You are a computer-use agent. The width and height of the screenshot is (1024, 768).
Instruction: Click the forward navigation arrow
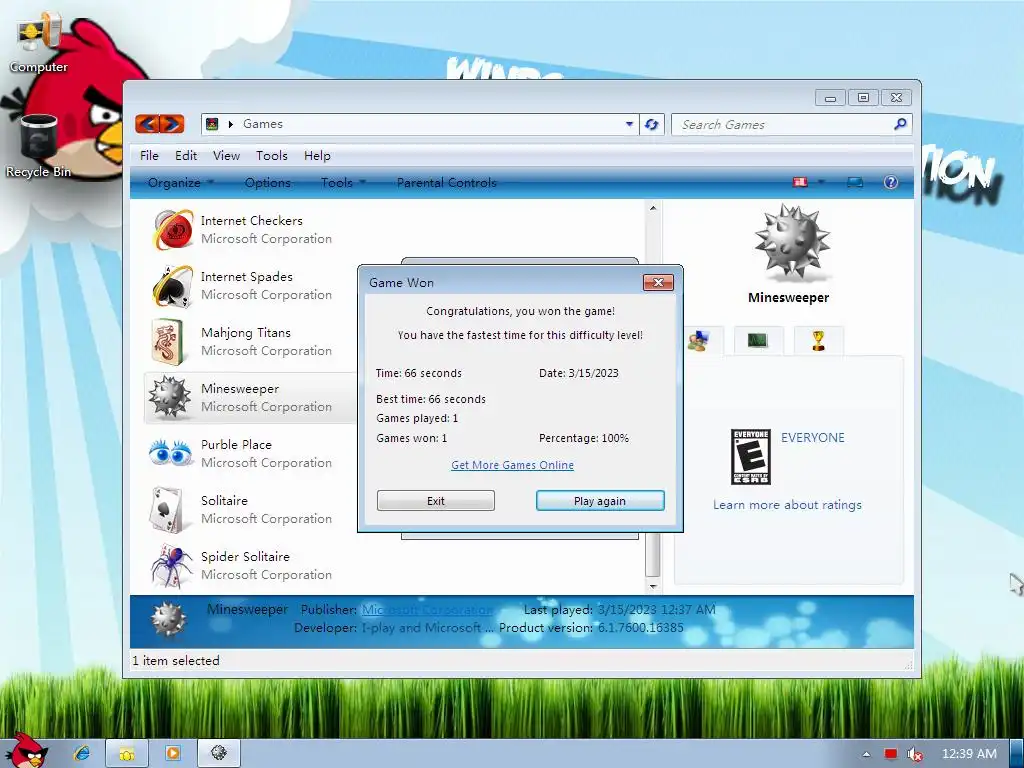172,123
